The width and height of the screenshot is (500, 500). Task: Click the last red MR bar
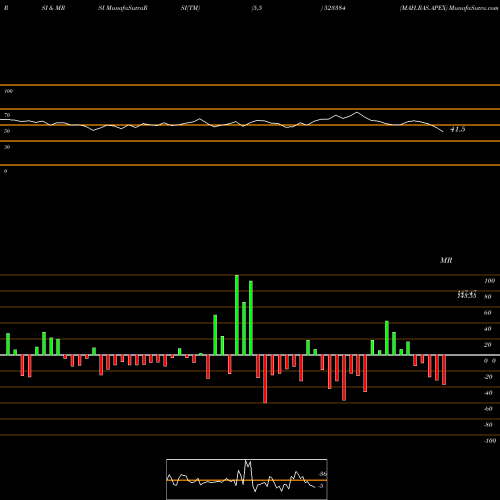(x=444, y=370)
